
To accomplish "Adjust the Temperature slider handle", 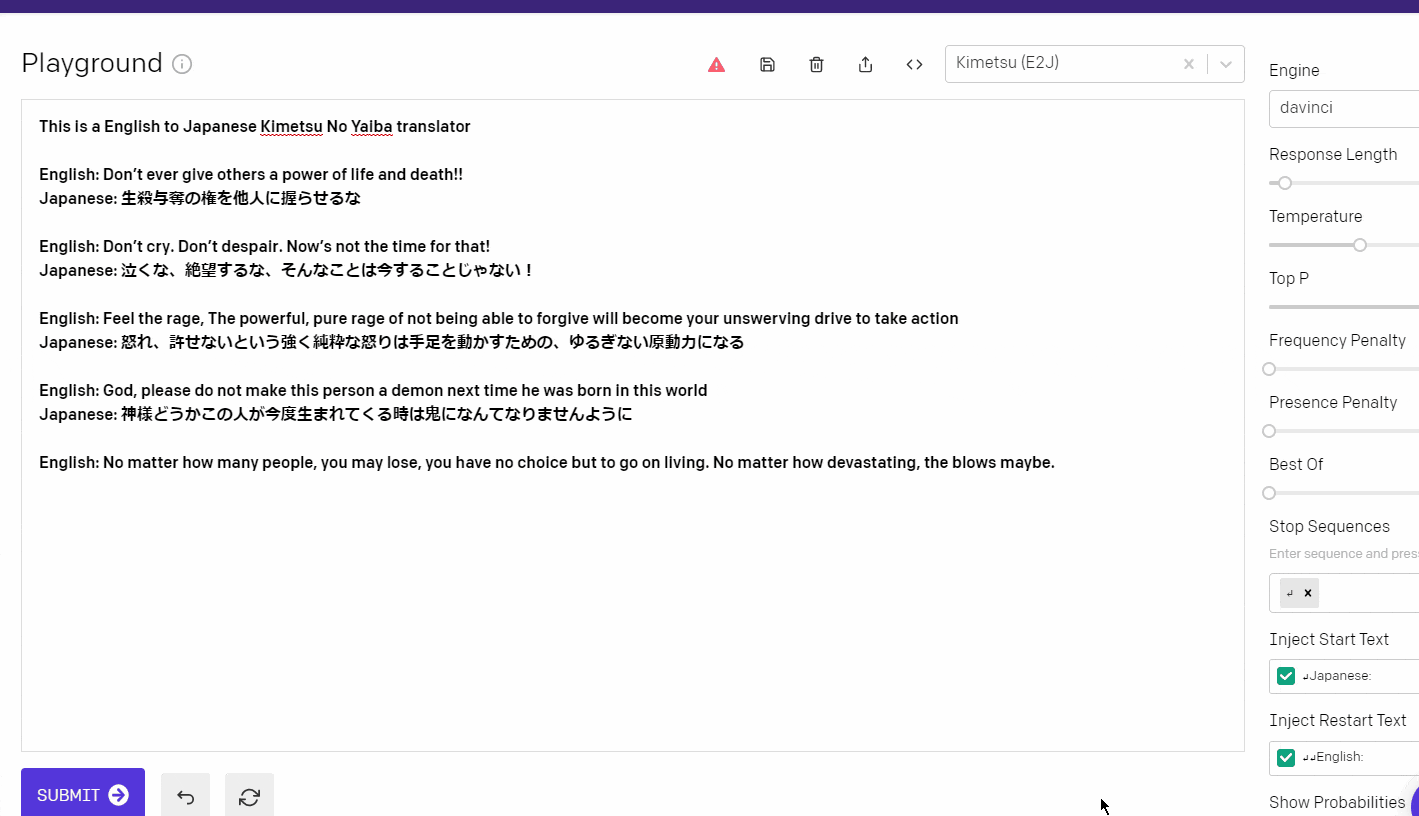I will pyautogui.click(x=1360, y=245).
